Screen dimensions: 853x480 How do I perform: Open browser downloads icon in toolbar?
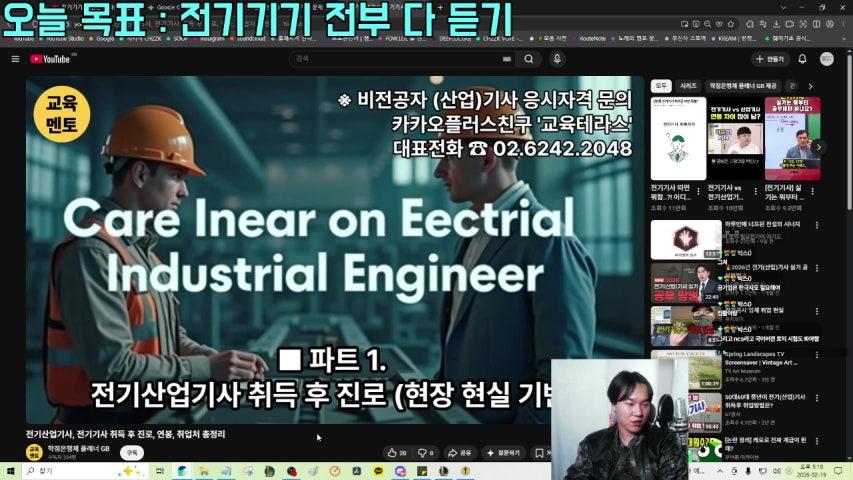click(x=776, y=24)
